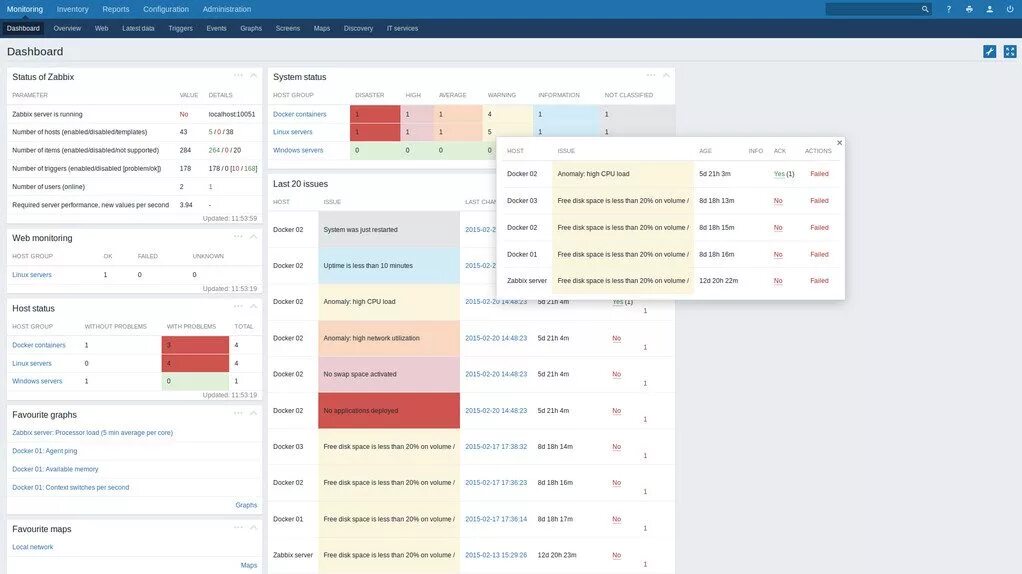Click the Maps link under Favourite maps
The width and height of the screenshot is (1022, 574).
(x=249, y=566)
